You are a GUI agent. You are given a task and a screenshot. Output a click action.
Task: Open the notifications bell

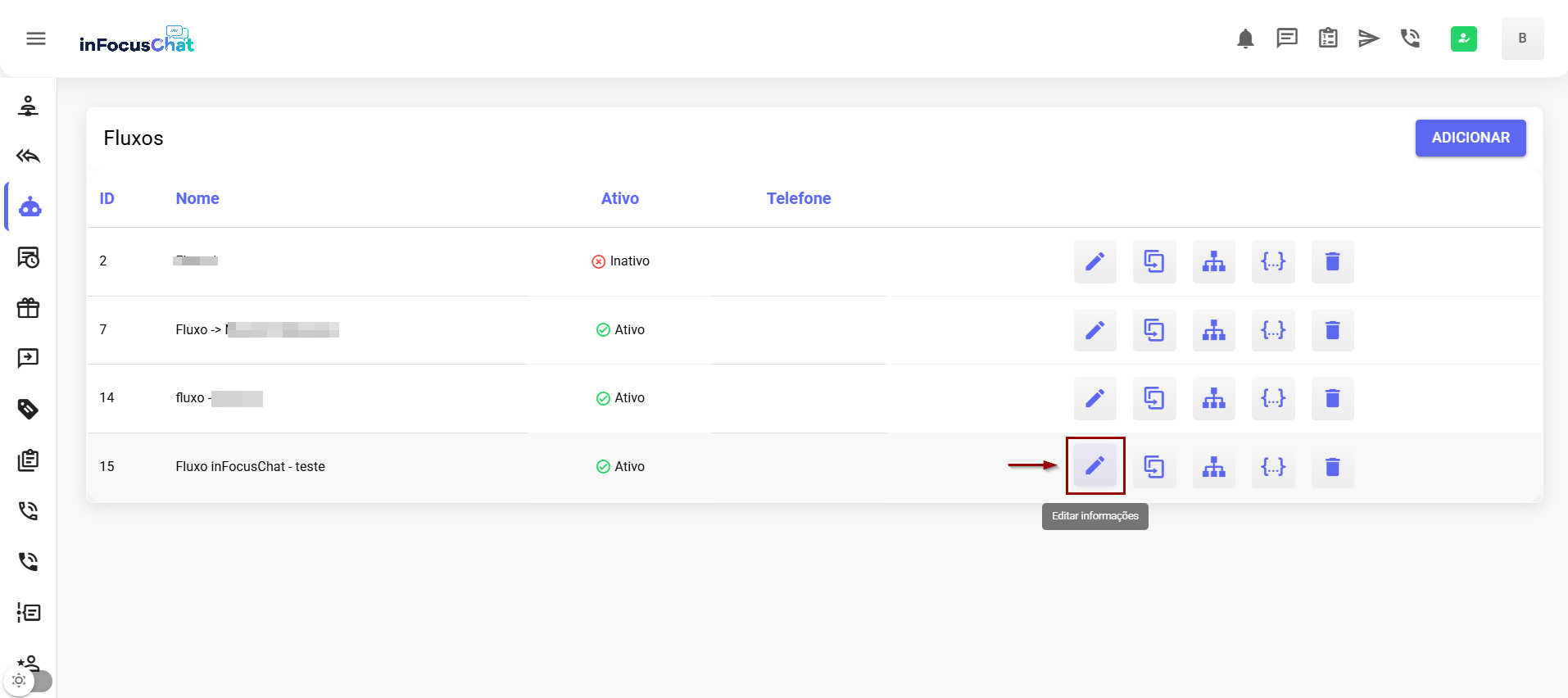pos(1245,39)
